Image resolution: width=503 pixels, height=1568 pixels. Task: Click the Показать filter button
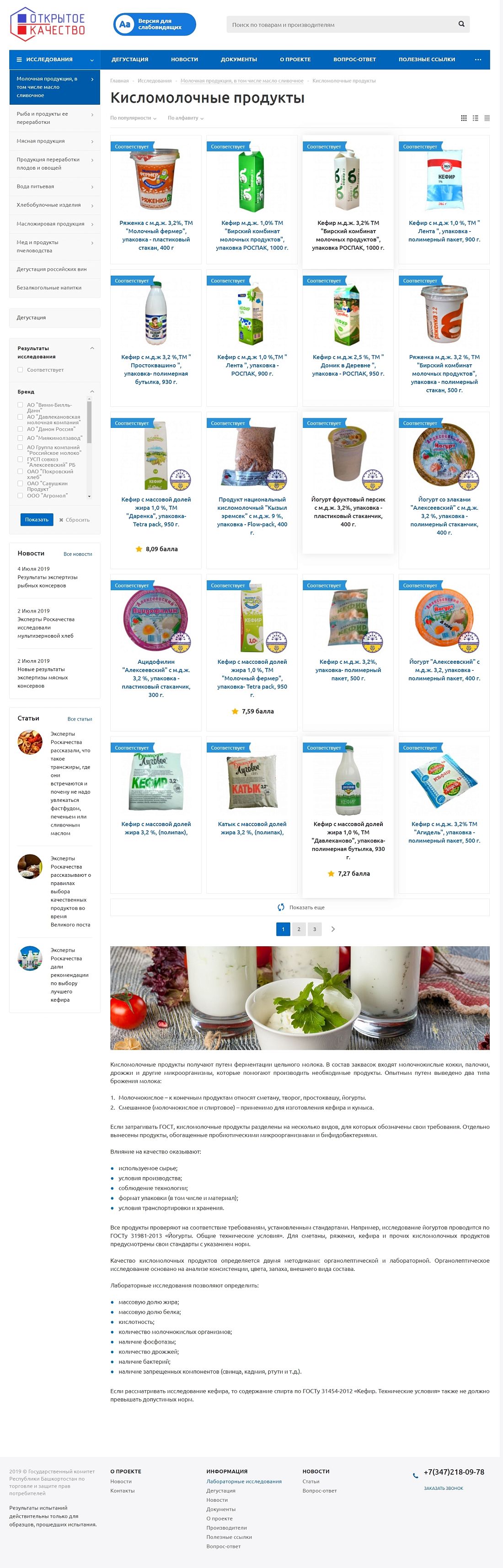point(37,519)
